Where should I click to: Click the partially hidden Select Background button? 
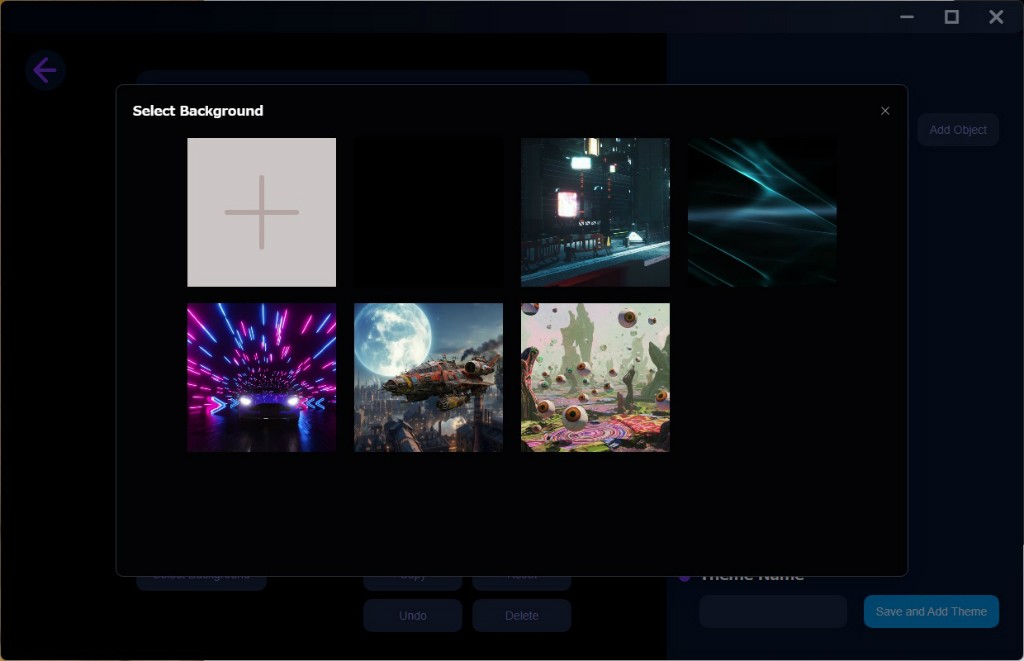(201, 582)
